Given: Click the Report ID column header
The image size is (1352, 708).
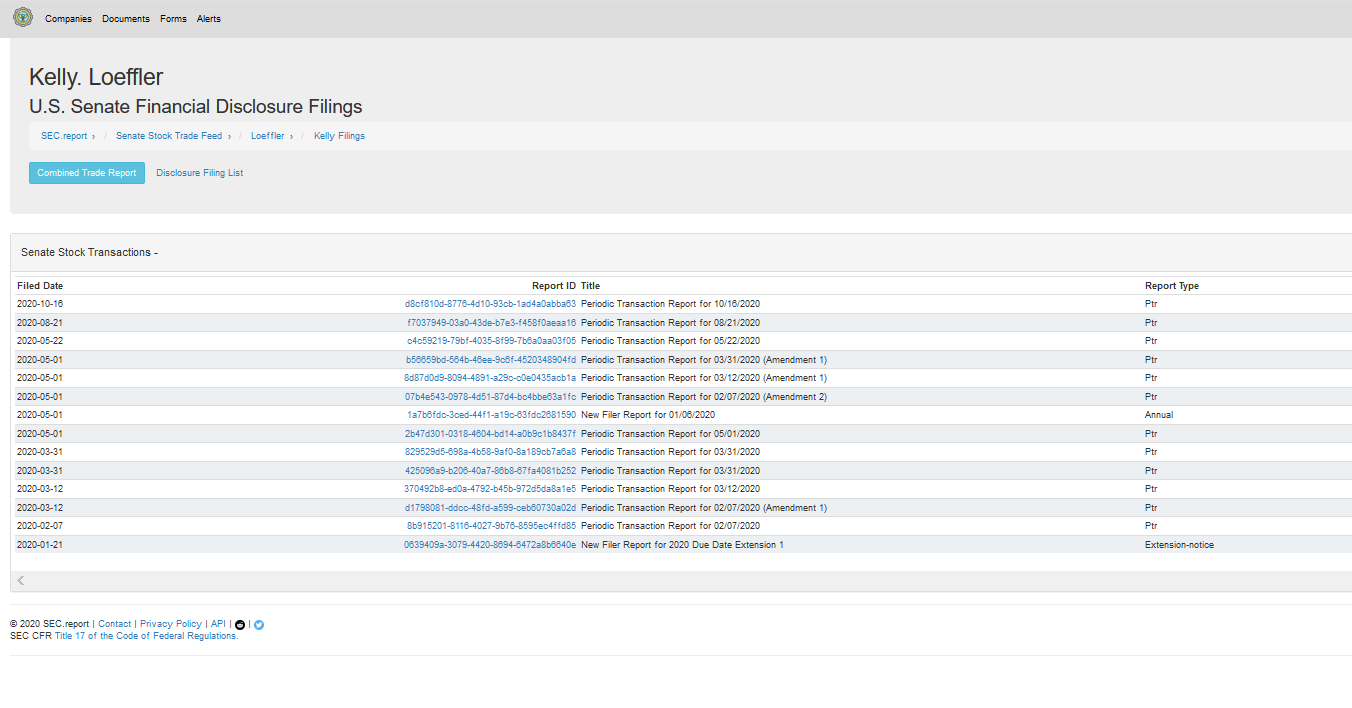Looking at the screenshot, I should pos(554,286).
